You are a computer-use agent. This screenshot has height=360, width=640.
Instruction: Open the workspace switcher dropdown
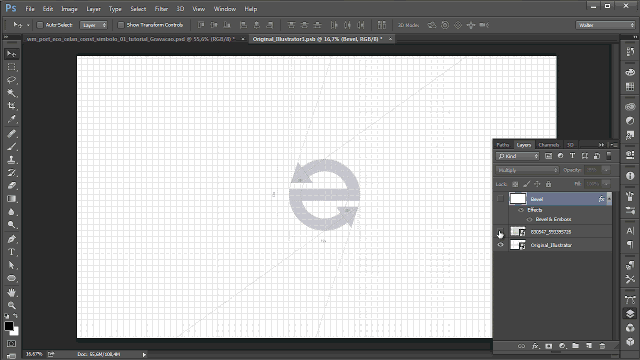606,25
